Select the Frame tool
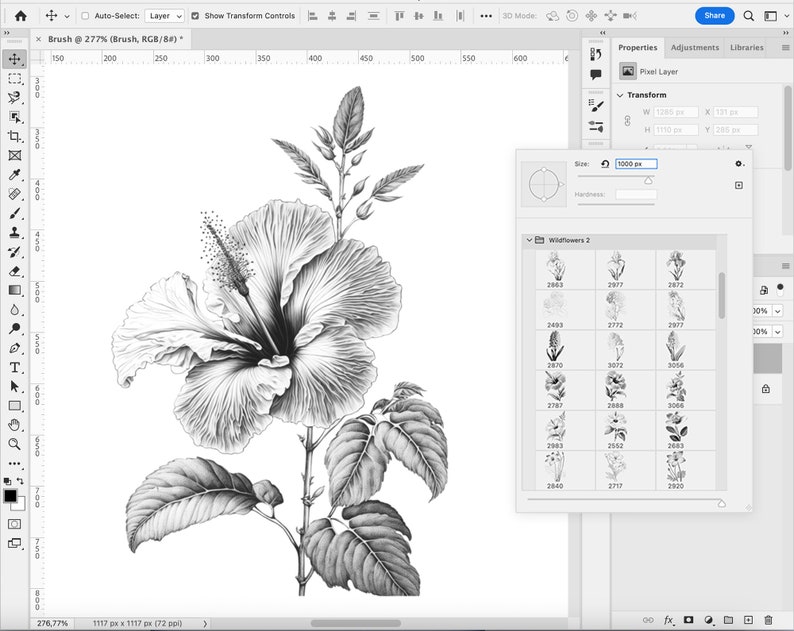 pos(14,155)
